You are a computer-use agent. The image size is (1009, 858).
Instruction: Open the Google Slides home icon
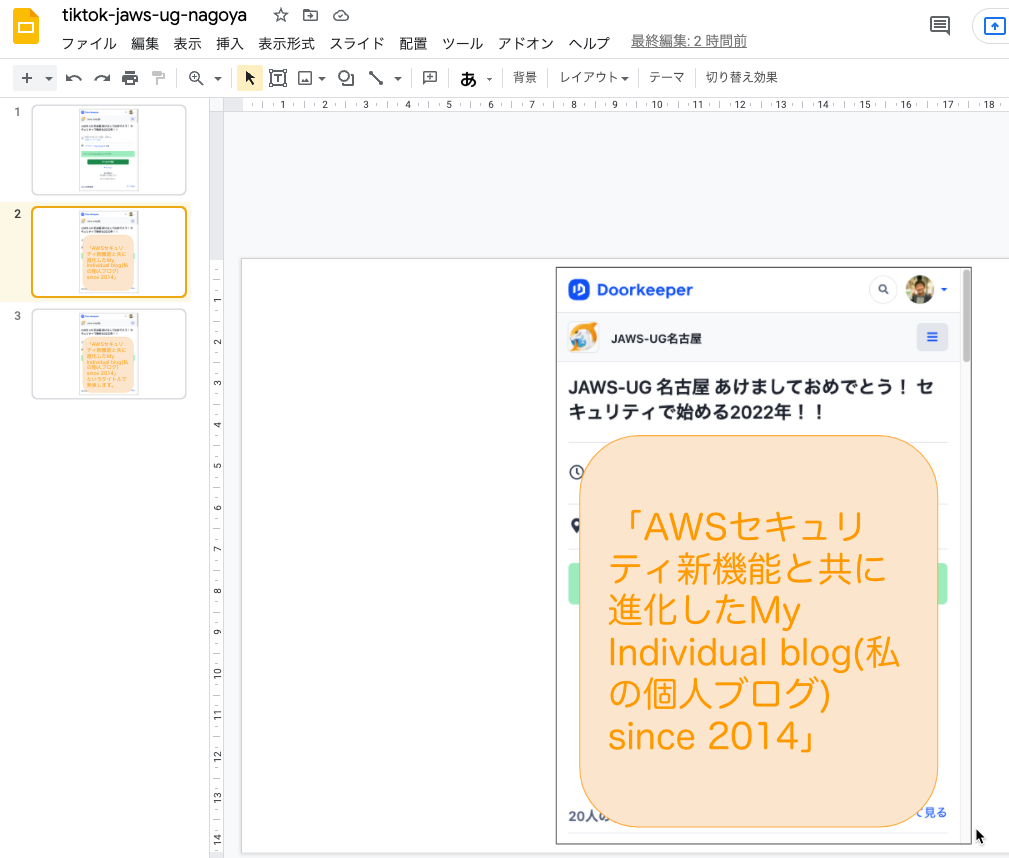[26, 26]
